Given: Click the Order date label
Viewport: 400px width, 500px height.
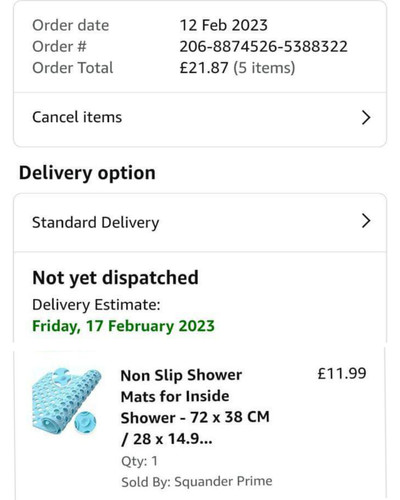Looking at the screenshot, I should click(71, 25).
